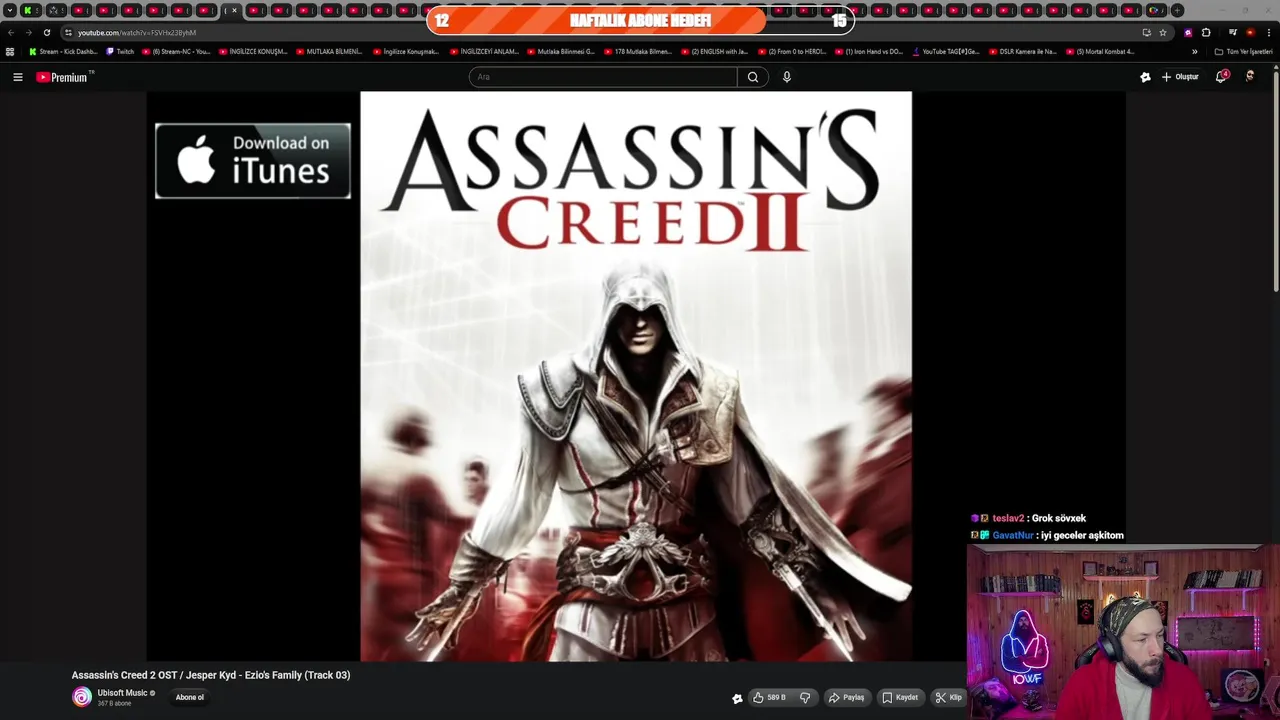
Task: Open the Ubisoft Music channel avatar
Action: [x=82, y=697]
